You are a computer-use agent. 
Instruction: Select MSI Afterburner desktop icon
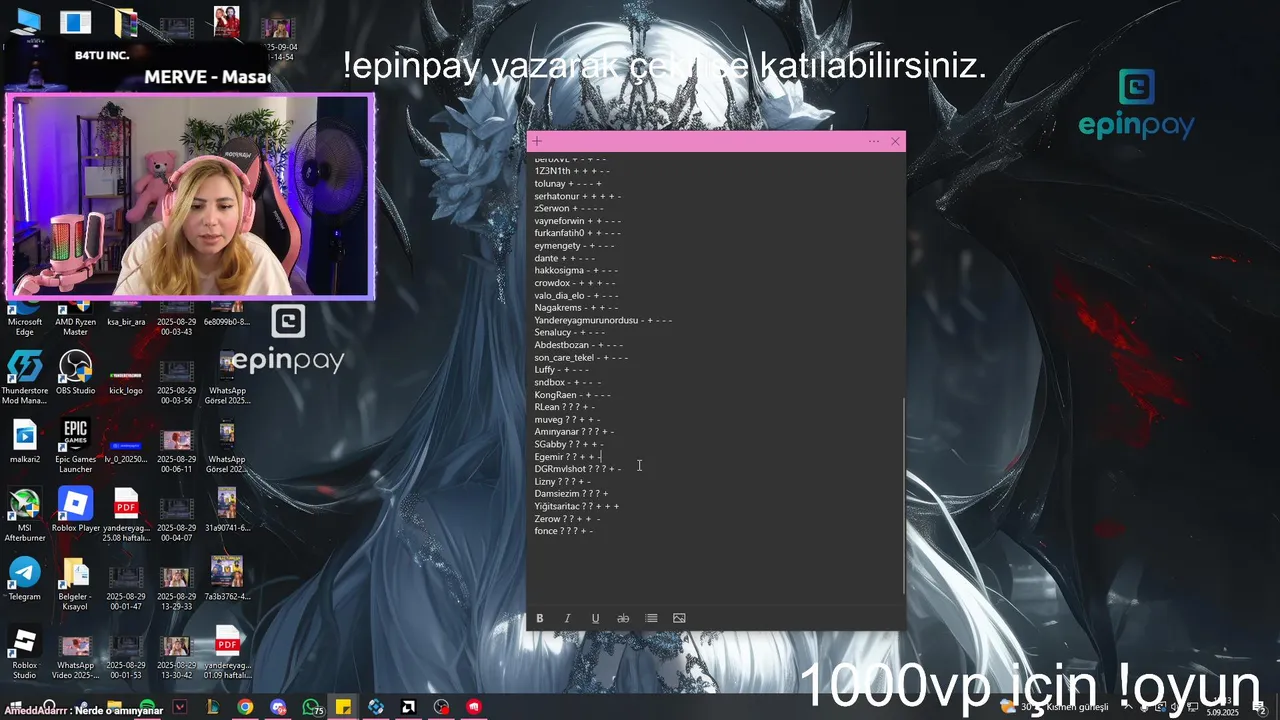(x=25, y=514)
